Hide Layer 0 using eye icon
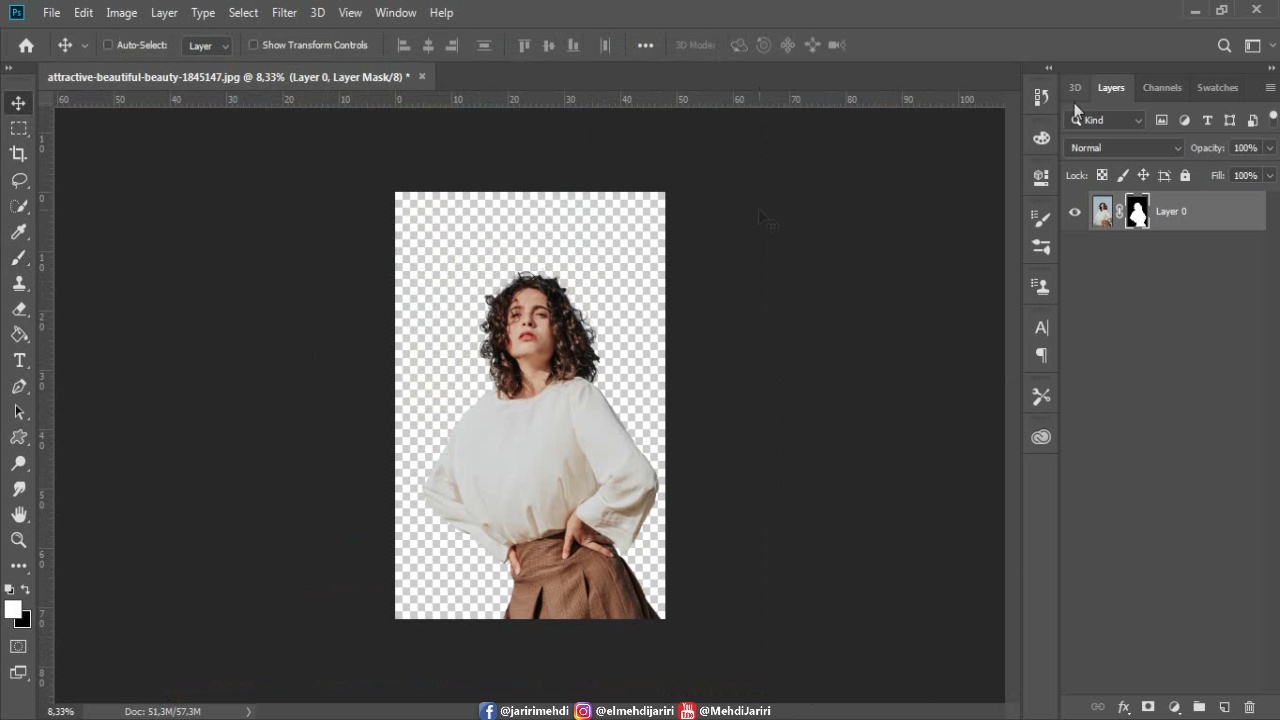Screen dimensions: 1280x720 (1075, 212)
